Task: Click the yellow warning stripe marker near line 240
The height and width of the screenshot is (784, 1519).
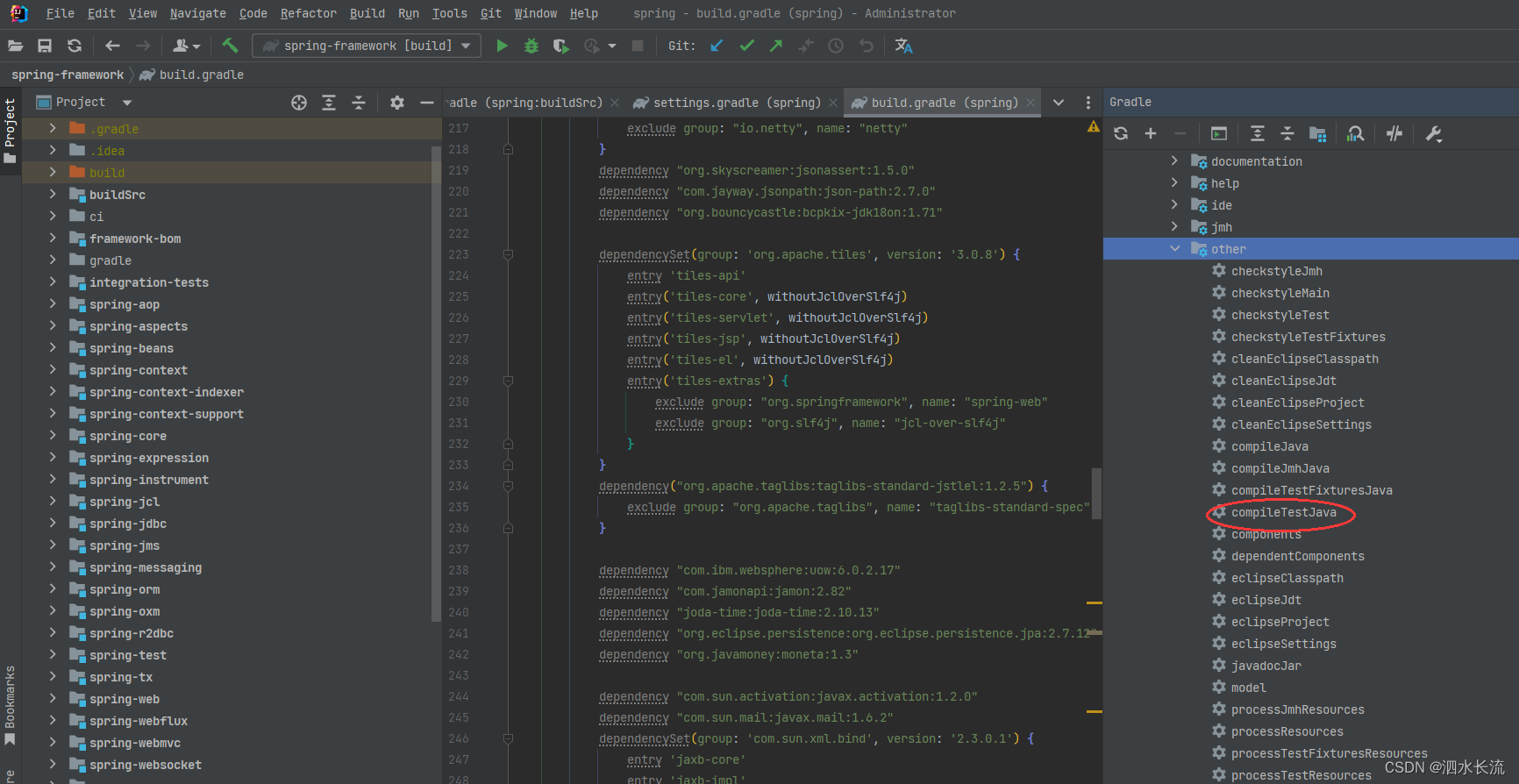Action: pyautogui.click(x=1095, y=602)
